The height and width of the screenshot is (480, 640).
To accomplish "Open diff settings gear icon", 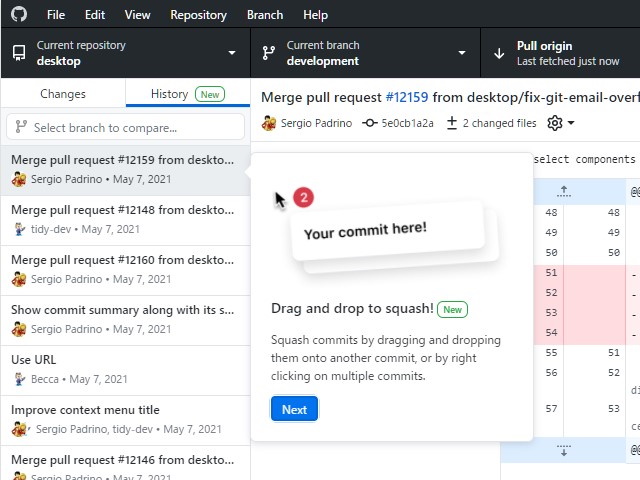I will 555,123.
